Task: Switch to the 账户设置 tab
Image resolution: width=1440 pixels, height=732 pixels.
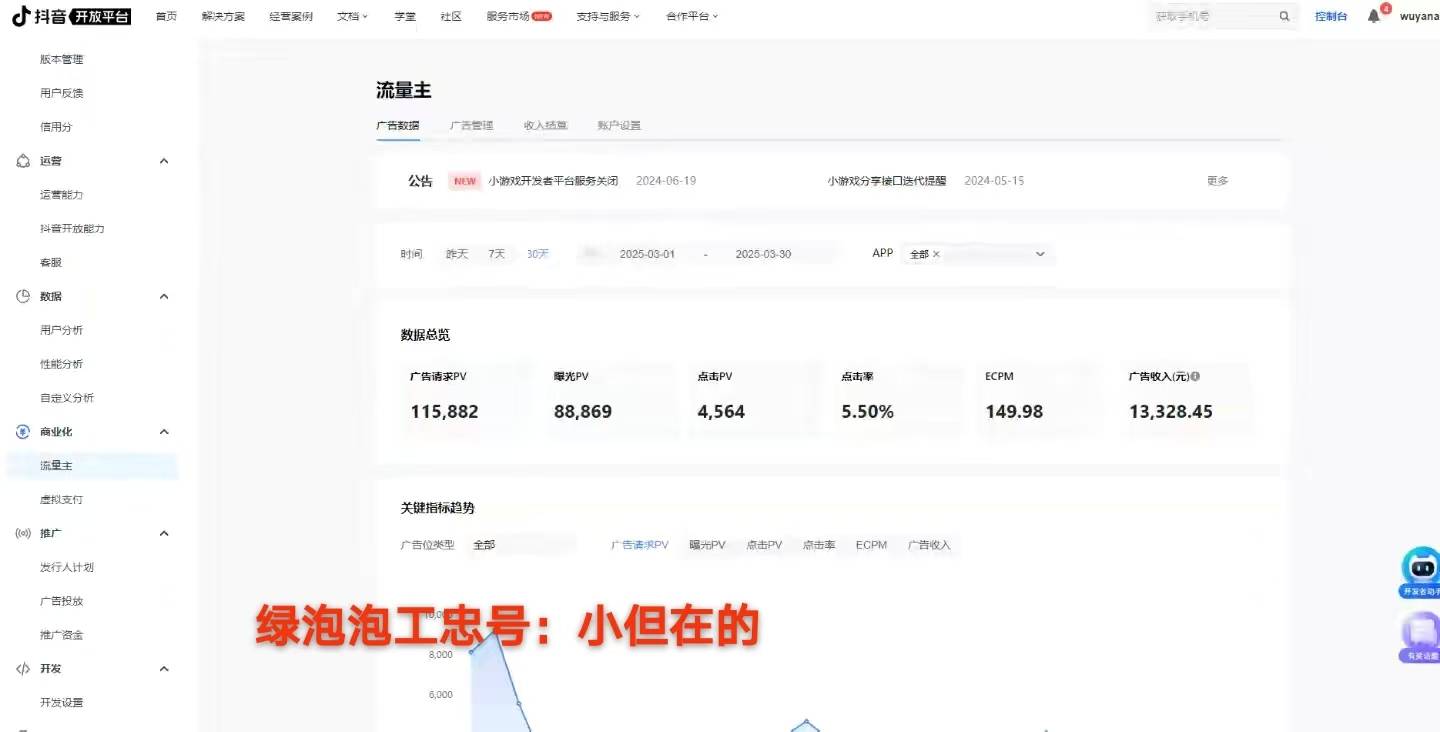Action: click(x=619, y=125)
